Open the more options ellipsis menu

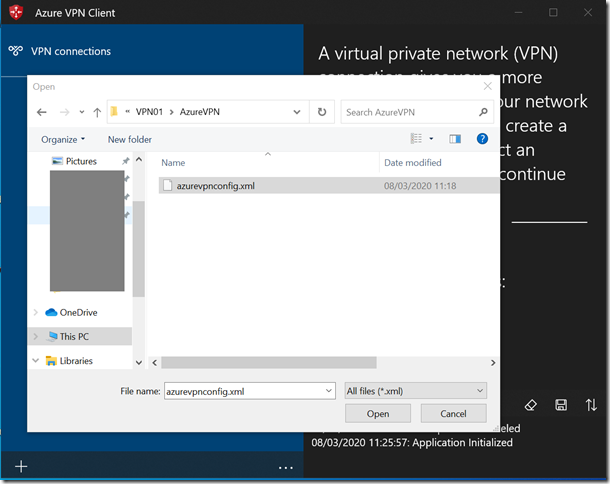286,467
